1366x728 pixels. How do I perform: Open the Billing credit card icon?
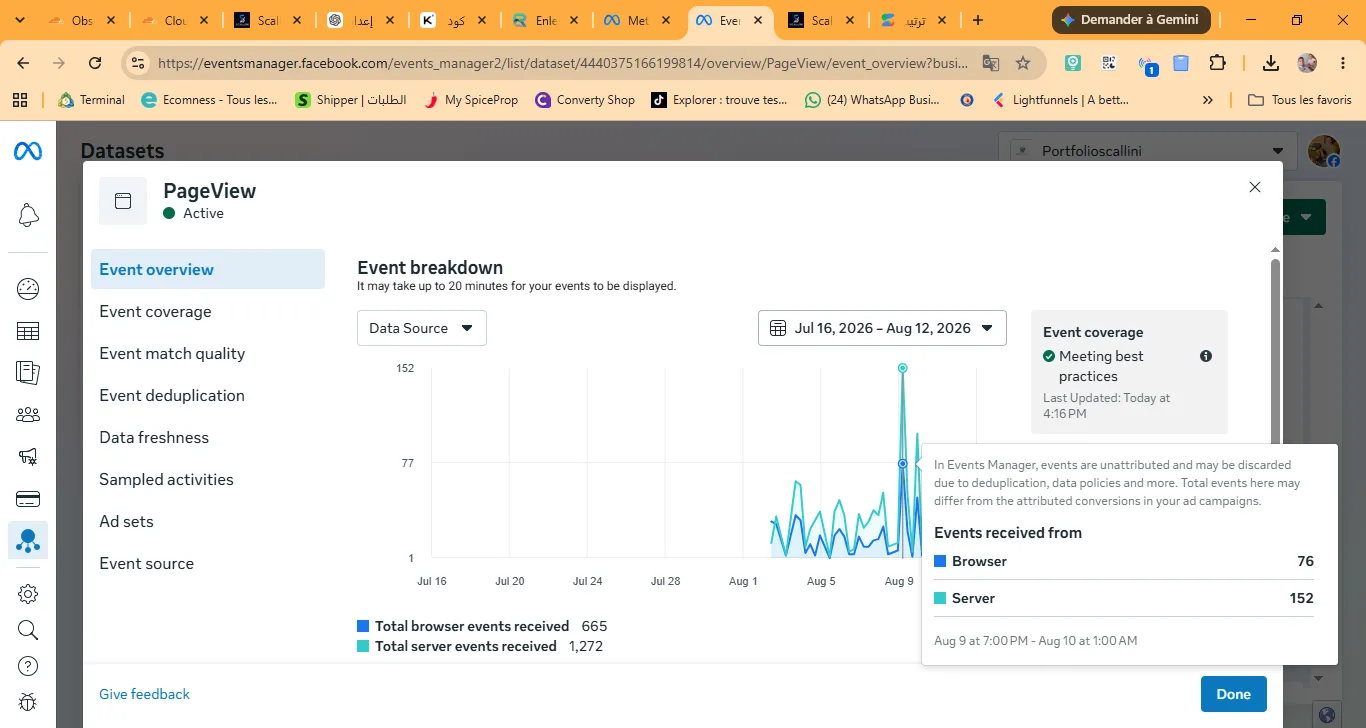28,499
